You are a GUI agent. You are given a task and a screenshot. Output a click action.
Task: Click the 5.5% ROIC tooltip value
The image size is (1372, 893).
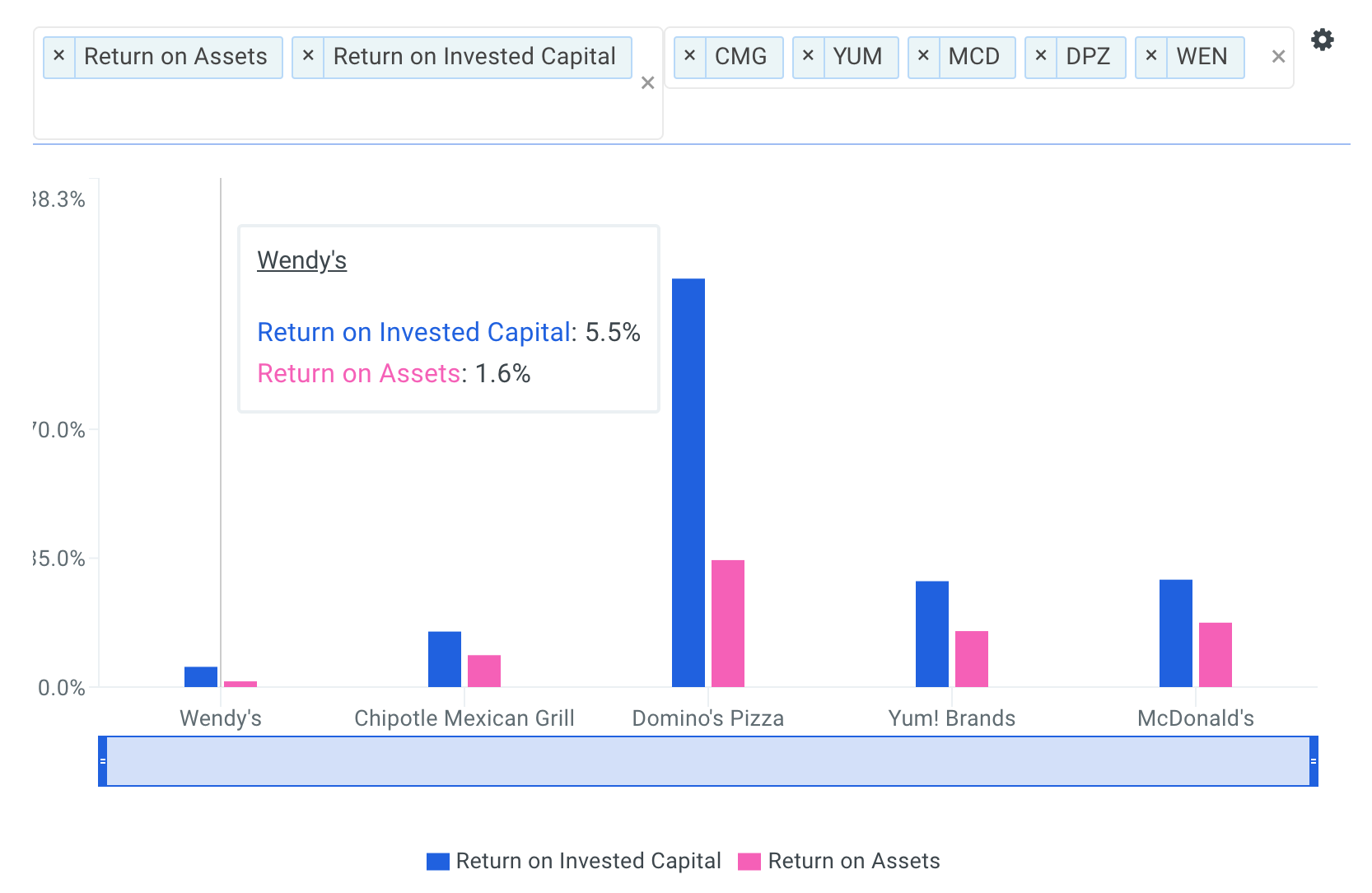[613, 332]
